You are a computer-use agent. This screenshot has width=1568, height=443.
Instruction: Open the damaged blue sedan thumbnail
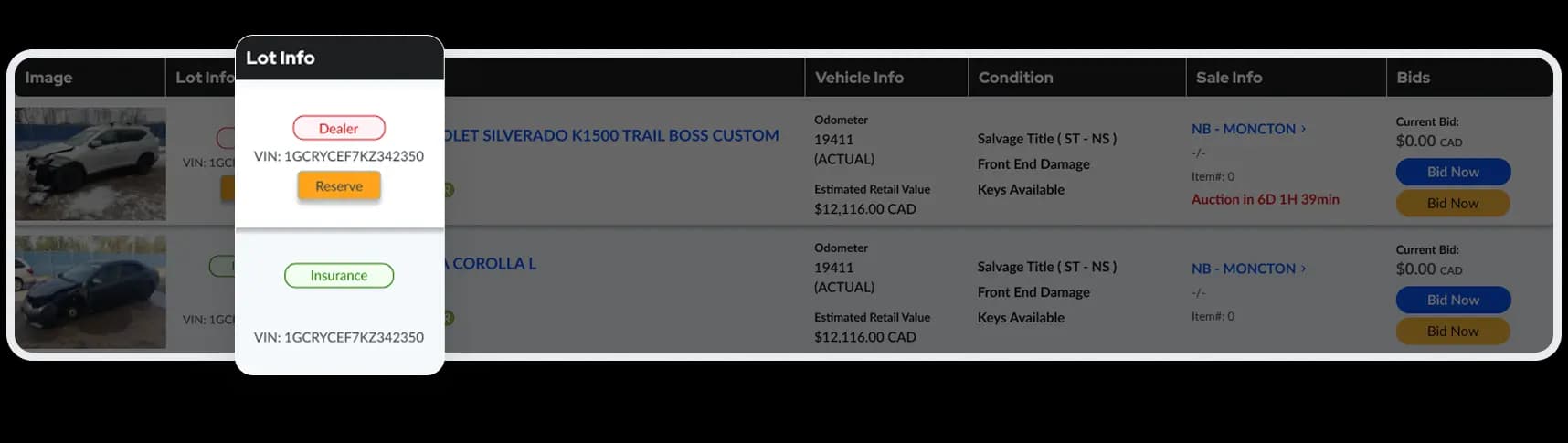tap(90, 291)
